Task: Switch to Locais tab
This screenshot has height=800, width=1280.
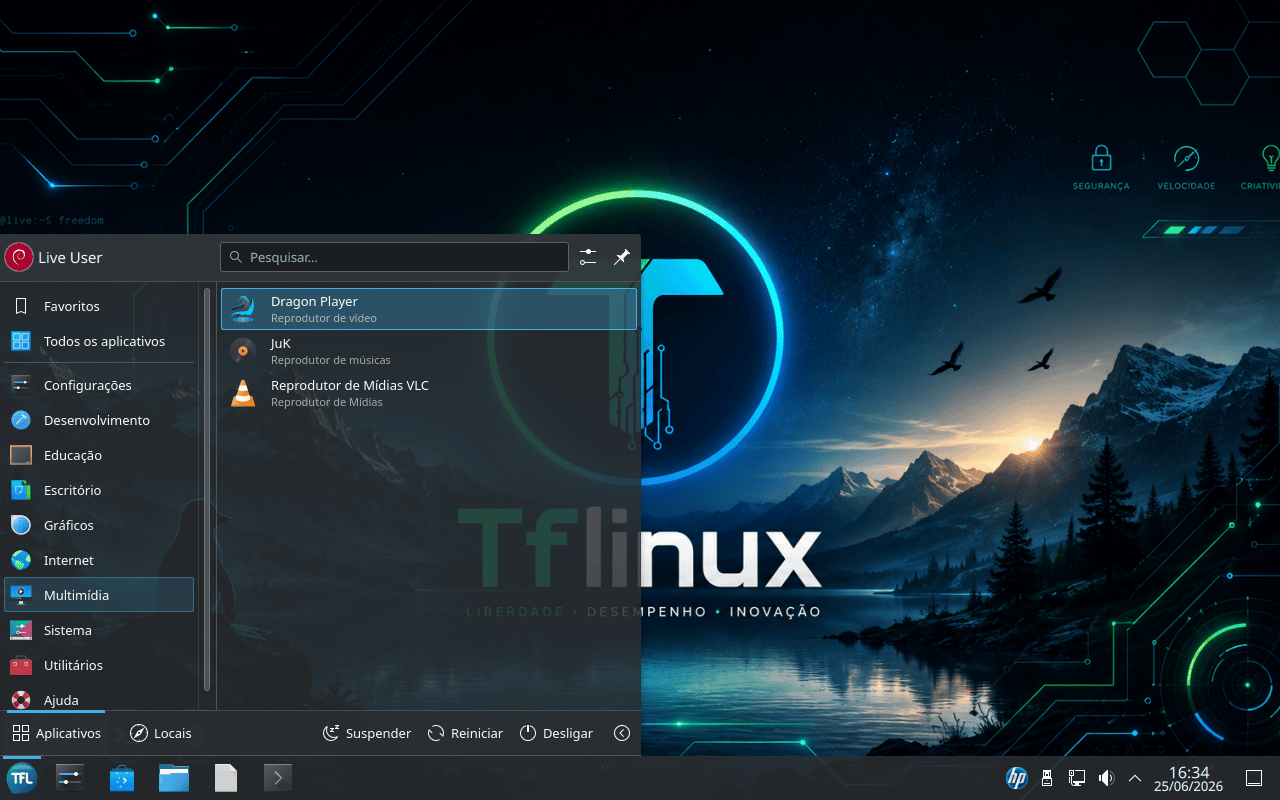Action: (x=160, y=733)
